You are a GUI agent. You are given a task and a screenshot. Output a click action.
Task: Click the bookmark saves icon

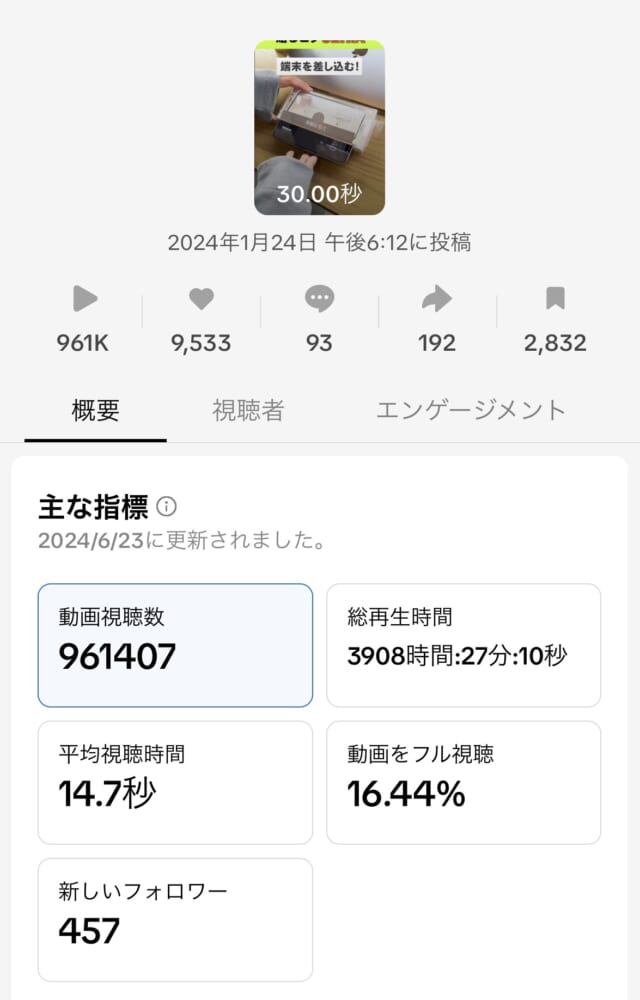point(555,298)
